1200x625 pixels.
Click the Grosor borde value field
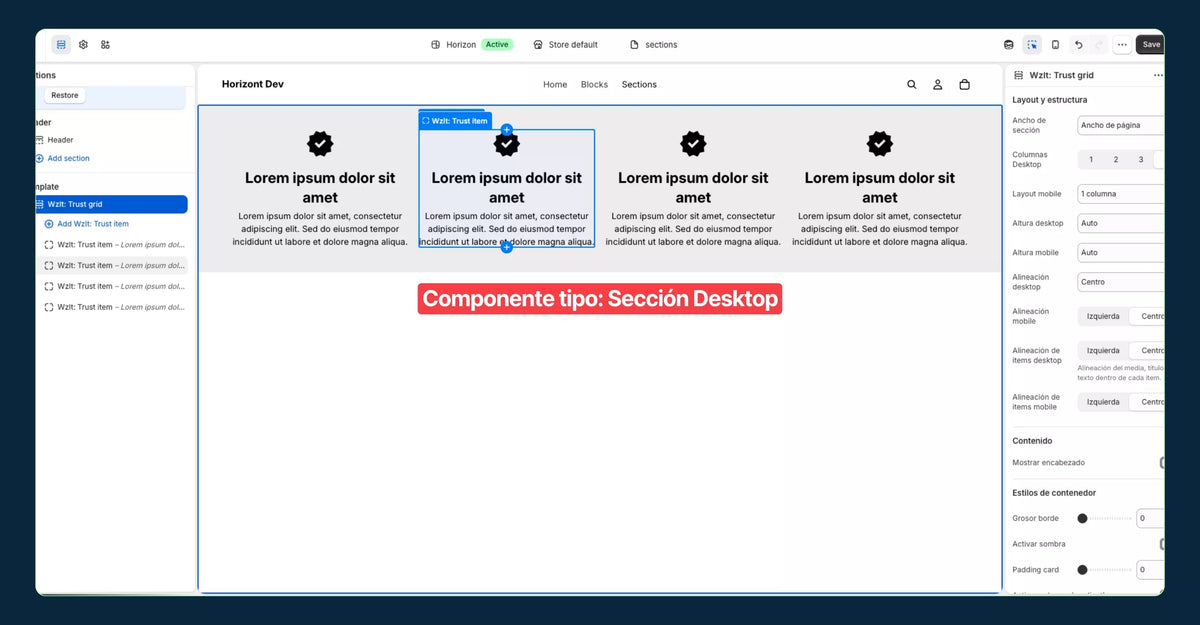(x=1150, y=518)
